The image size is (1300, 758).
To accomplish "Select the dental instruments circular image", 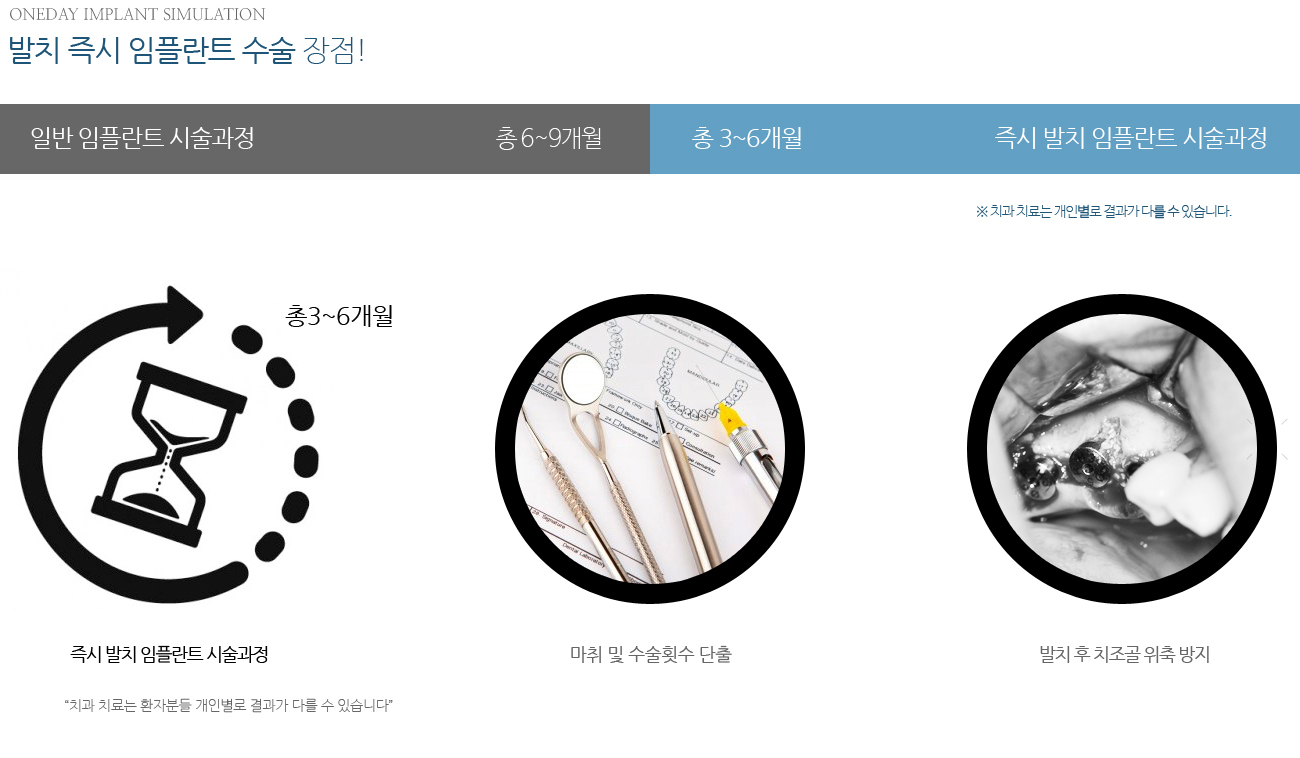I will [650, 449].
